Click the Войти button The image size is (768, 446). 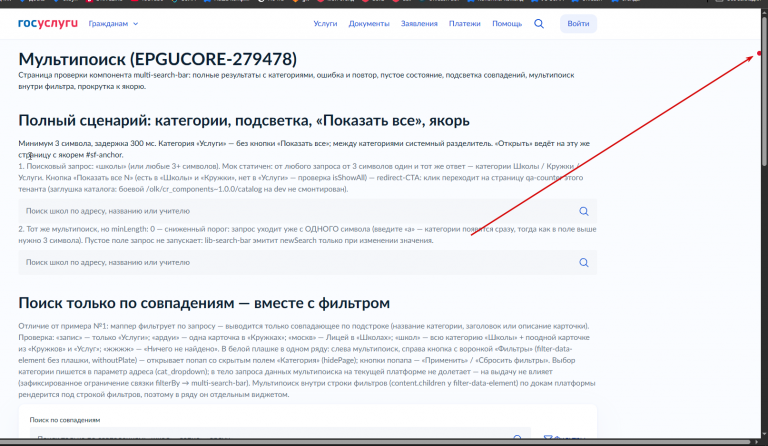(578, 23)
